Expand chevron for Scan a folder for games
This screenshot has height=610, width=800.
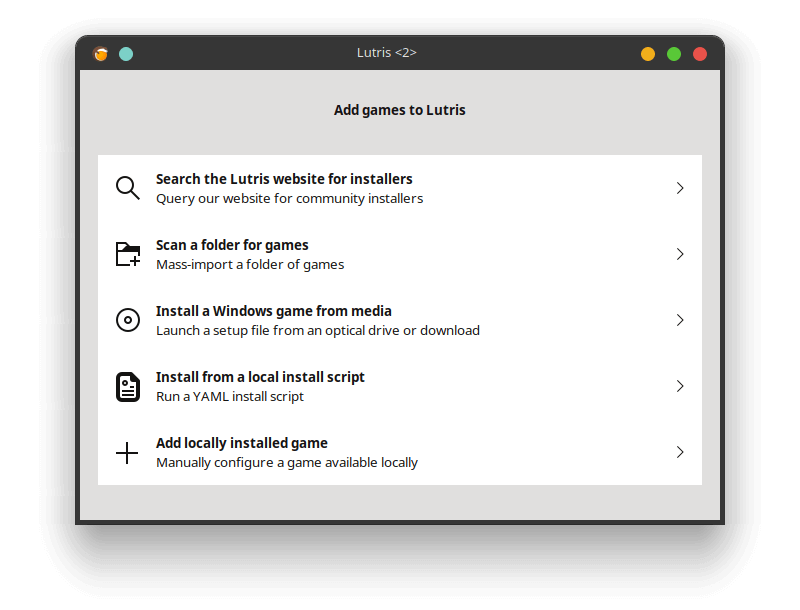pyautogui.click(x=680, y=254)
